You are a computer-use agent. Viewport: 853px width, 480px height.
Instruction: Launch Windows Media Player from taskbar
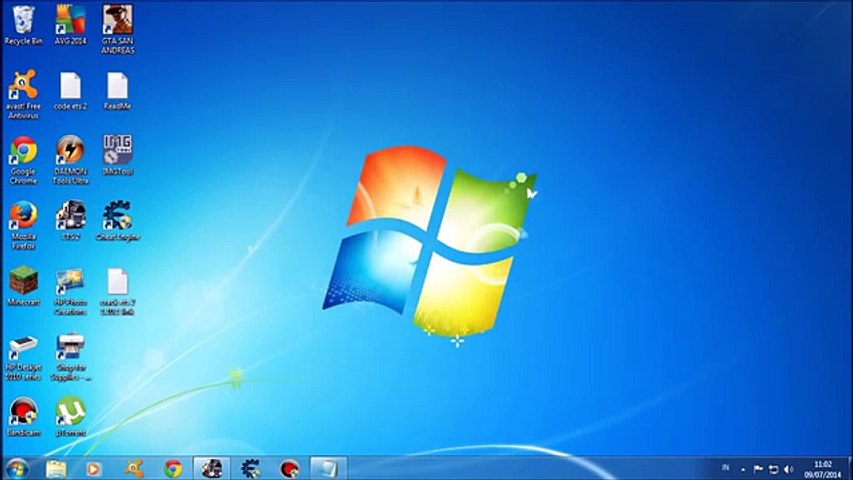click(x=94, y=469)
